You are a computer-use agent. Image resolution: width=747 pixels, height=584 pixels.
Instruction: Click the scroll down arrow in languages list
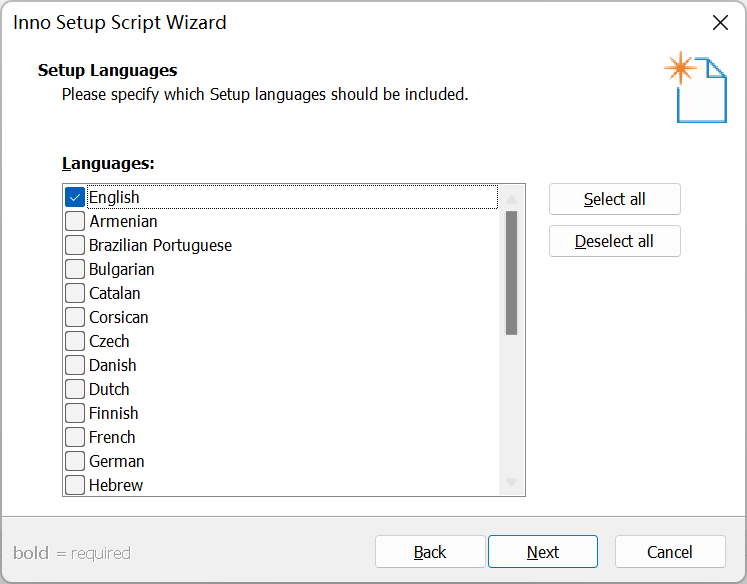tap(511, 483)
